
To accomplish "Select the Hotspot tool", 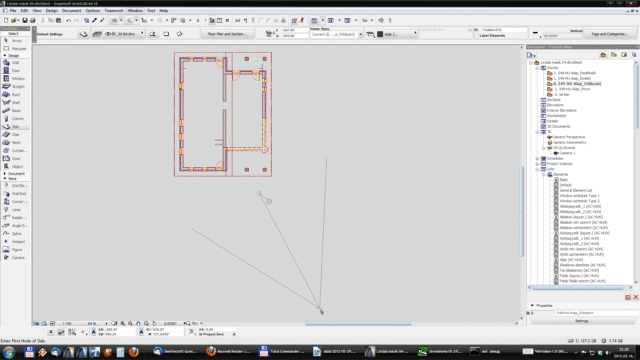I will point(15,242).
